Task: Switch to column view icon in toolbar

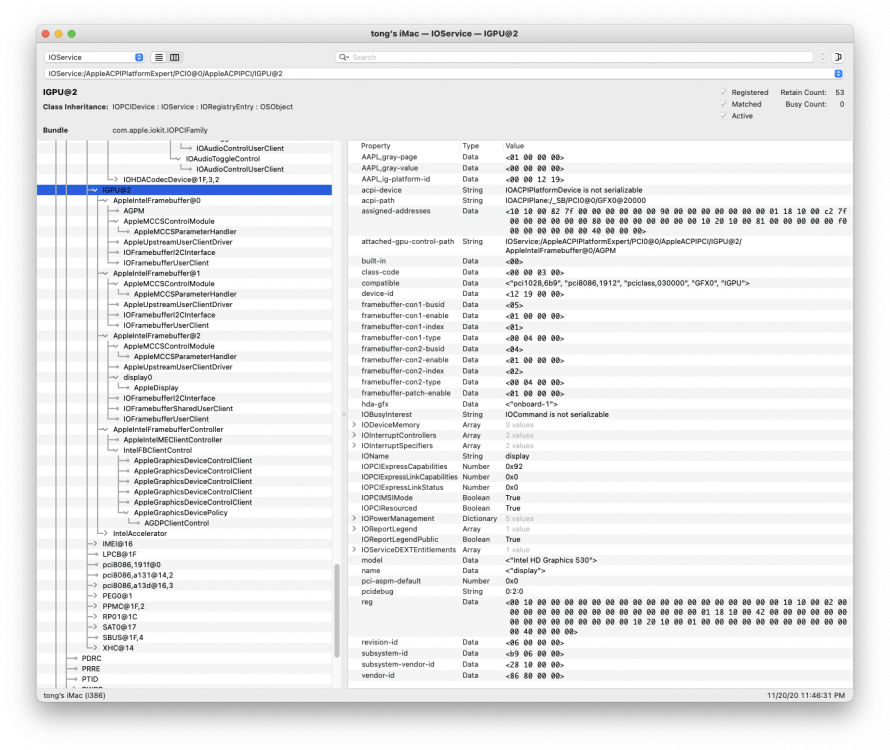Action: click(x=175, y=57)
